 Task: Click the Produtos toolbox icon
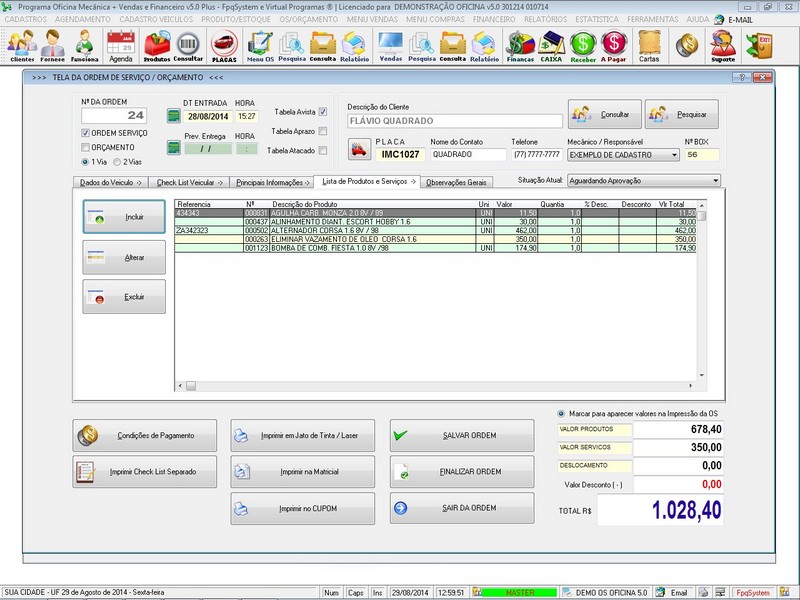tap(157, 45)
